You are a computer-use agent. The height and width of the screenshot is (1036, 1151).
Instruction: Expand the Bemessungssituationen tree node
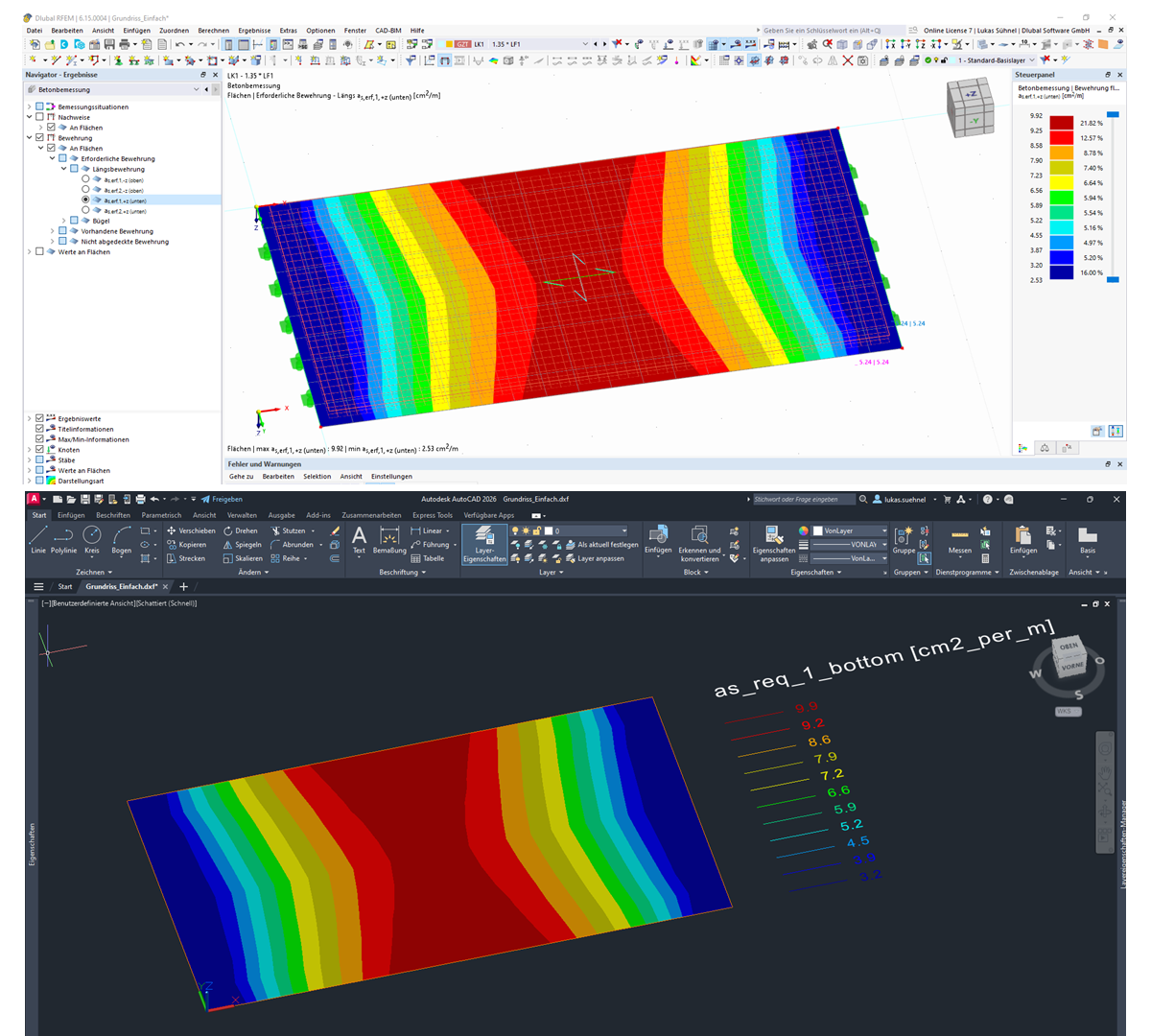(29, 106)
